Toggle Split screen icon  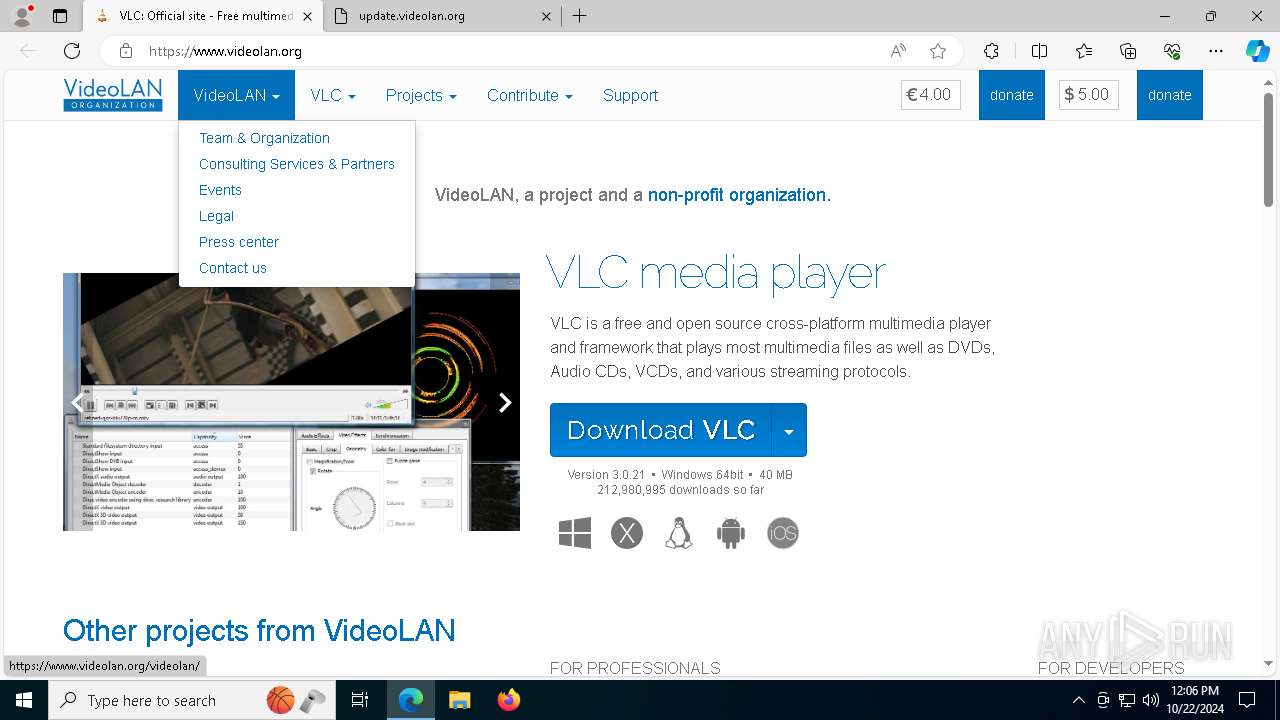click(1039, 51)
